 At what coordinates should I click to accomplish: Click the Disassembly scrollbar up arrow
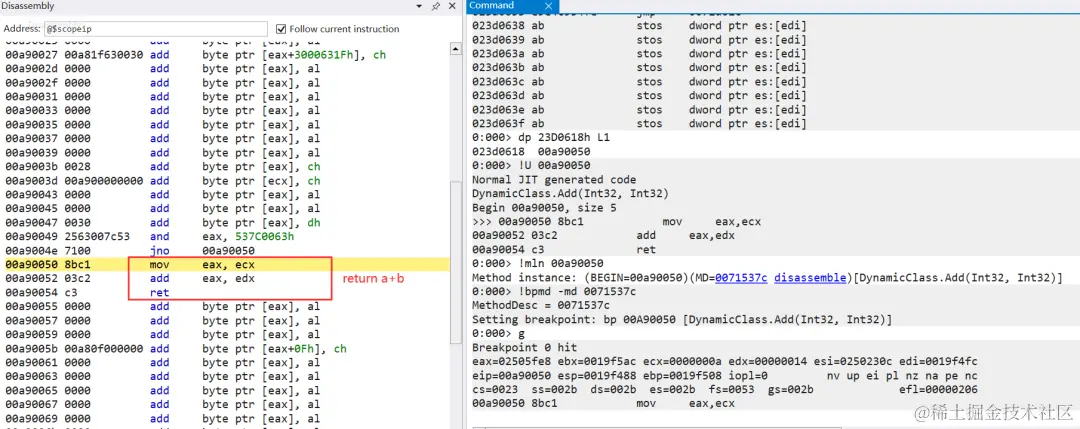[x=455, y=50]
